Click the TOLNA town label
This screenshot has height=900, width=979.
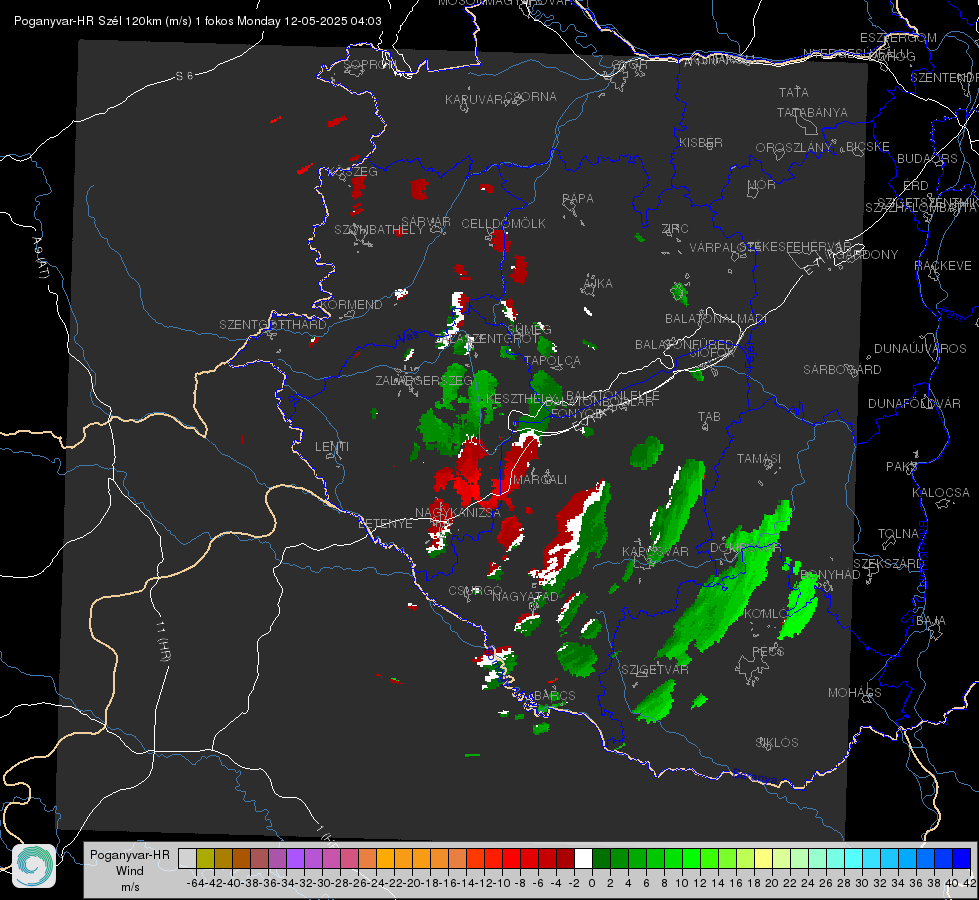tap(898, 534)
